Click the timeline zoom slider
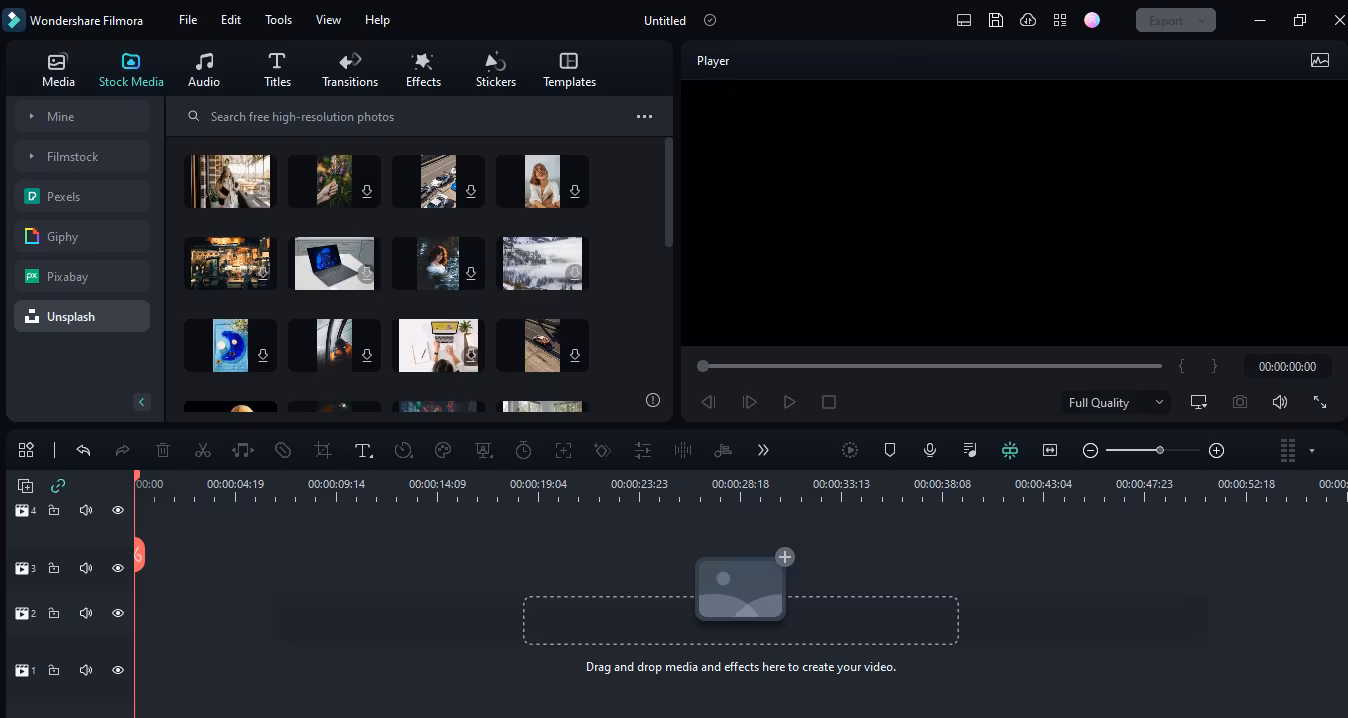Screen dimensions: 1348x718 (x=1152, y=451)
